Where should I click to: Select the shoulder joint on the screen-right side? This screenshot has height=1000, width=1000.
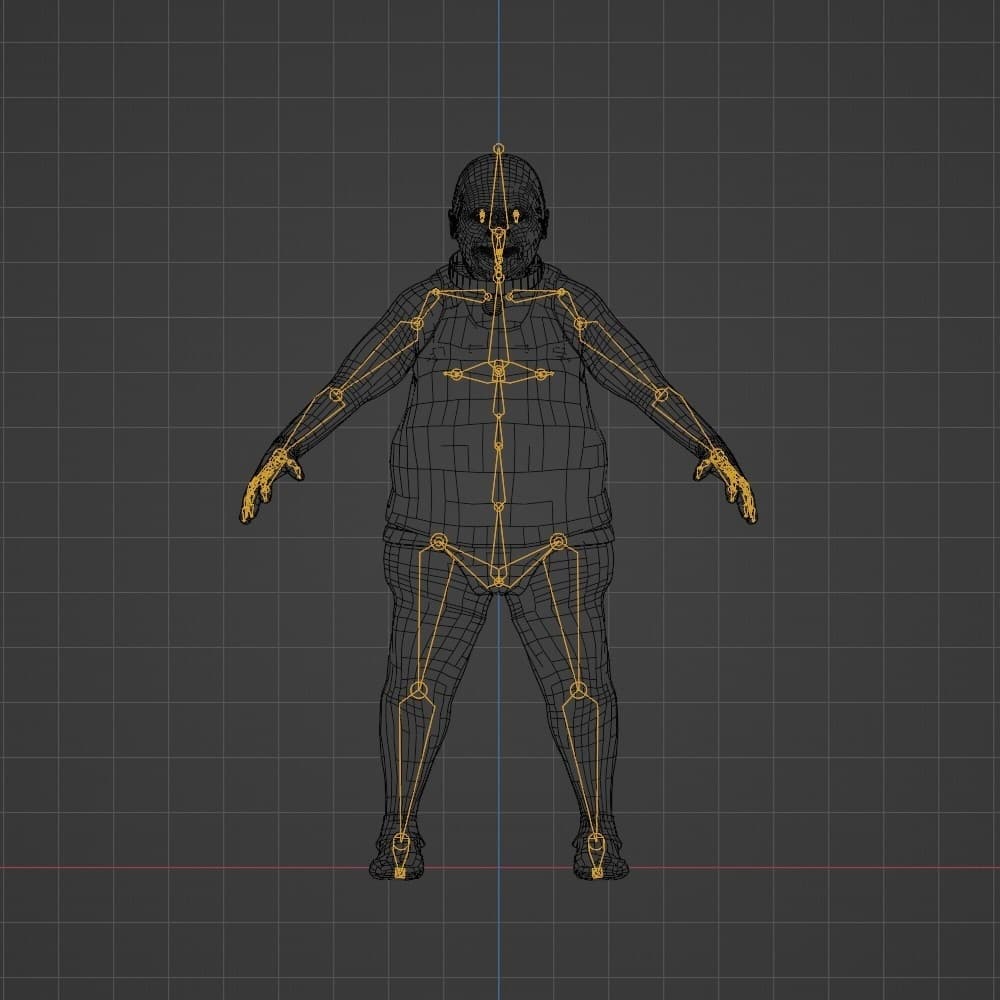click(580, 323)
